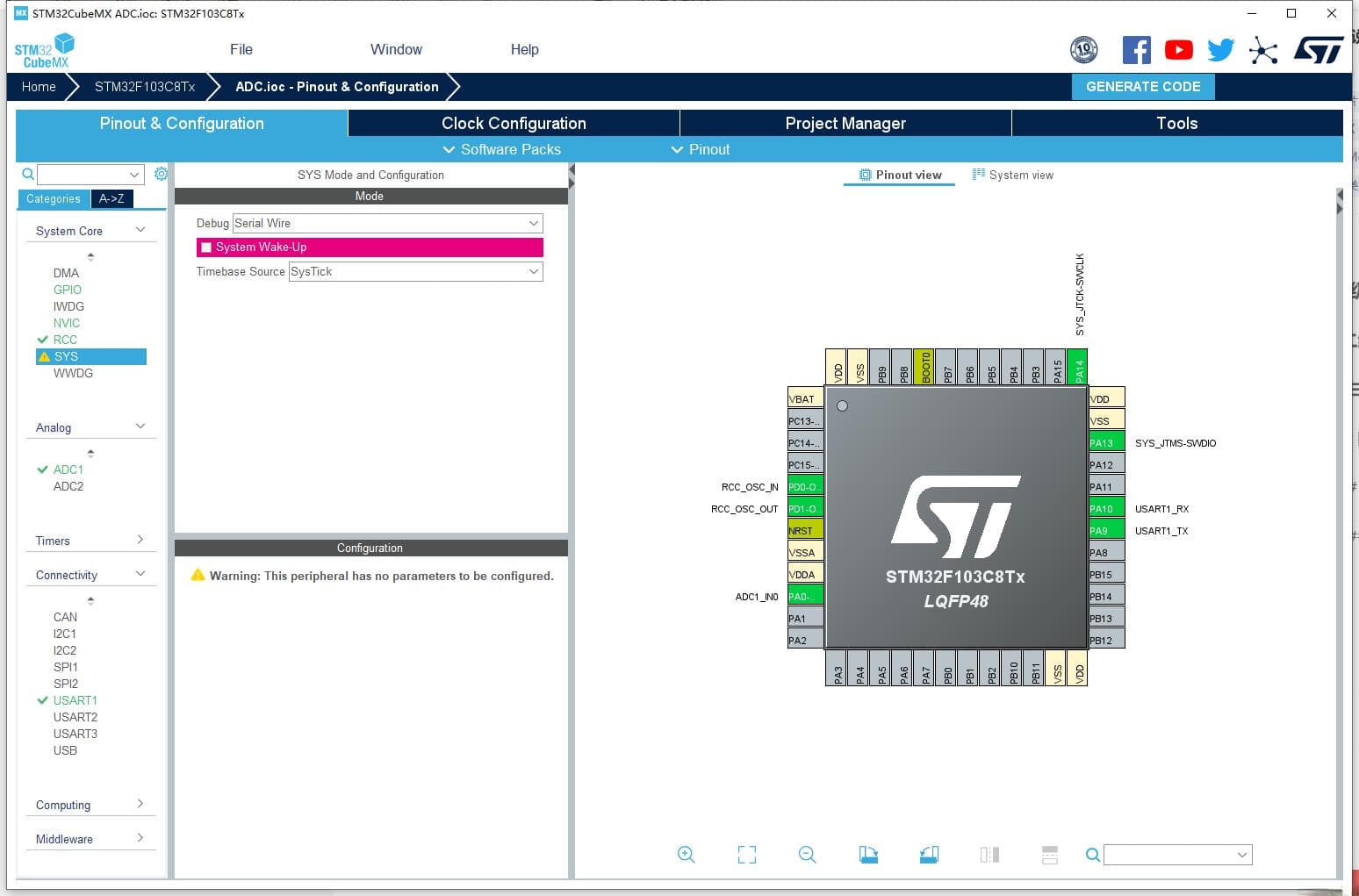1359x896 pixels.
Task: Zoom out of the pinout view
Action: click(x=808, y=855)
